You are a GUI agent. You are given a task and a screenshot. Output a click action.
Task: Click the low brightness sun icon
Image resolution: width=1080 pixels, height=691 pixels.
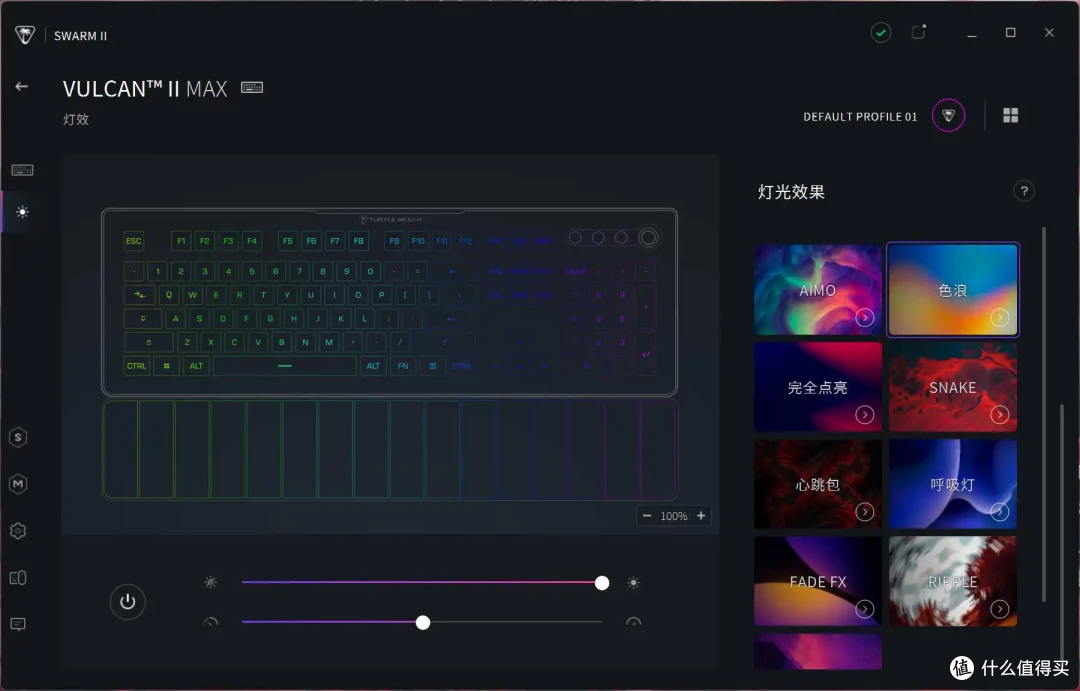point(211,582)
